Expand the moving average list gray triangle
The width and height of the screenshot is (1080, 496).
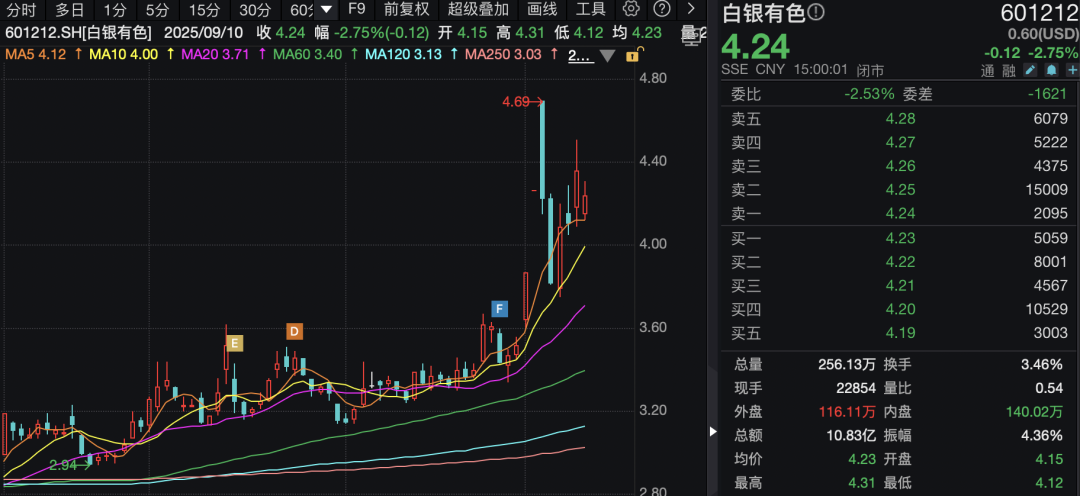[607, 55]
